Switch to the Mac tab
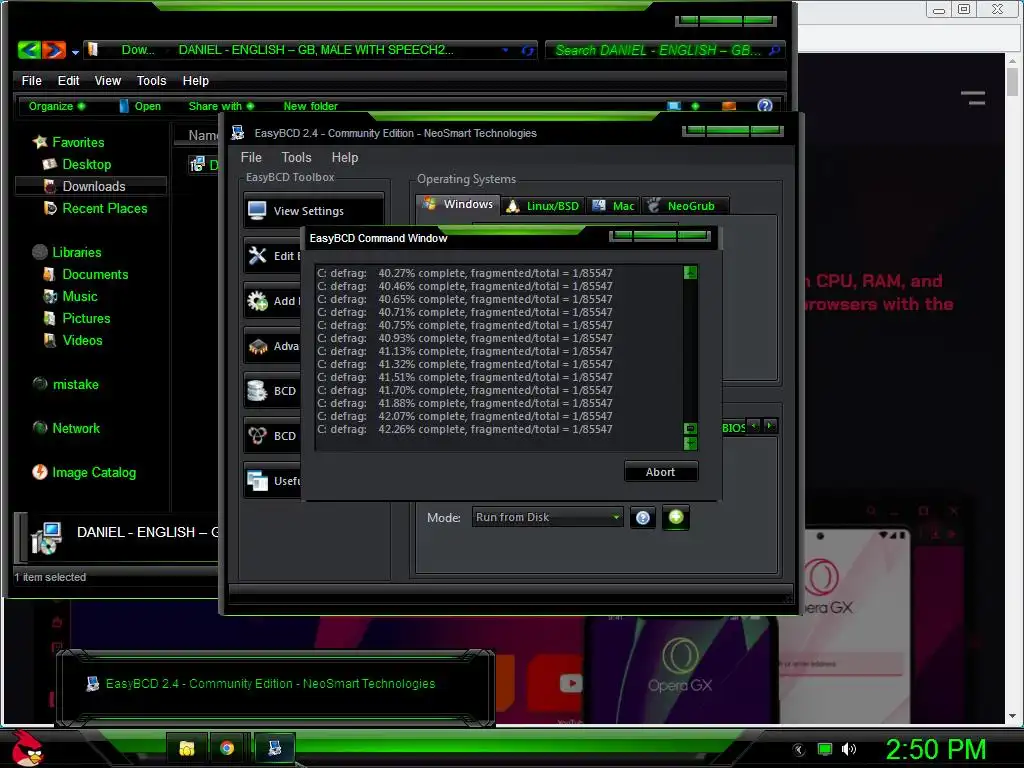1024x768 pixels. click(x=613, y=206)
